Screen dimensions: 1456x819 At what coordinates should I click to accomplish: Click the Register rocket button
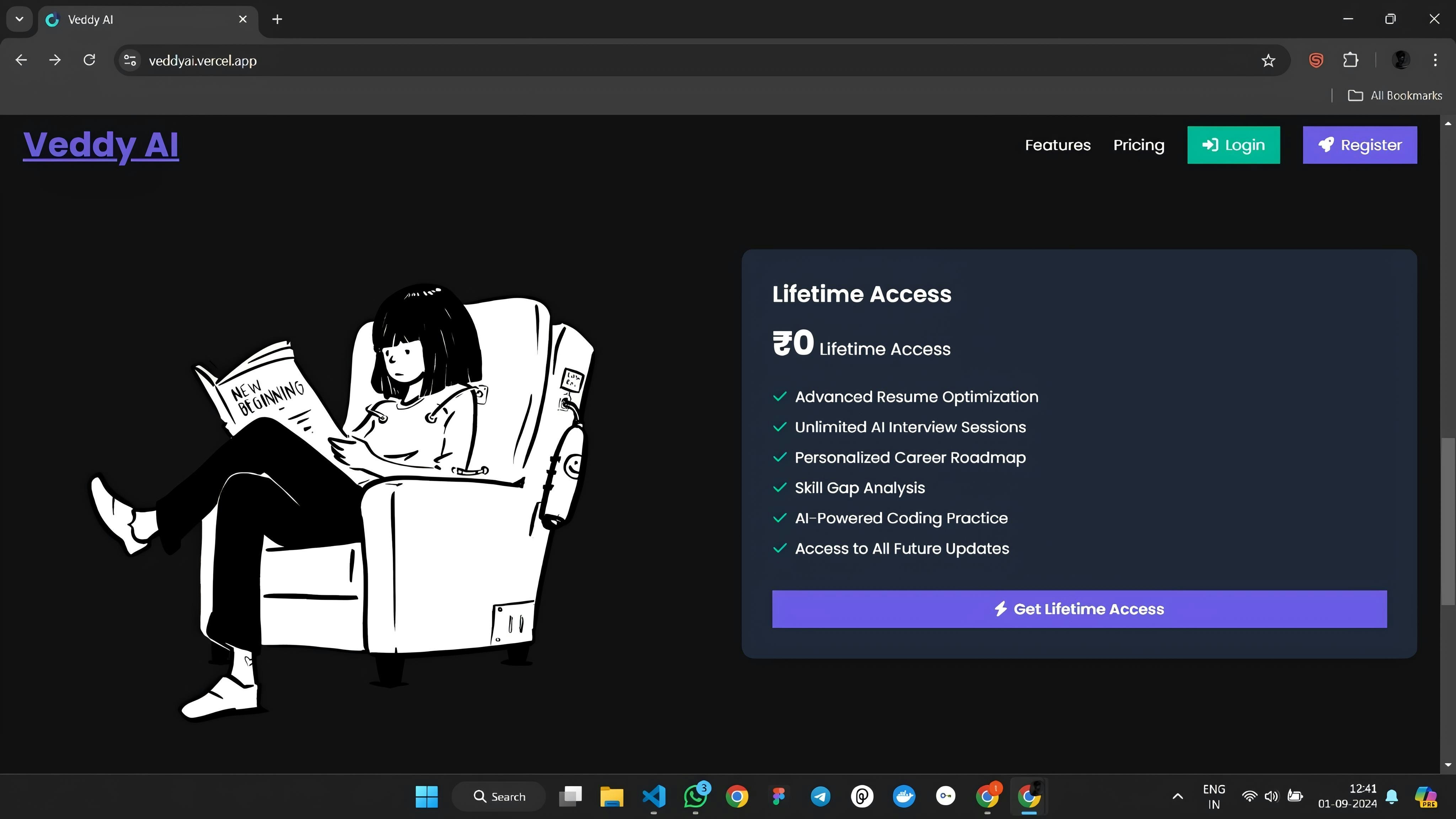pos(1359,145)
